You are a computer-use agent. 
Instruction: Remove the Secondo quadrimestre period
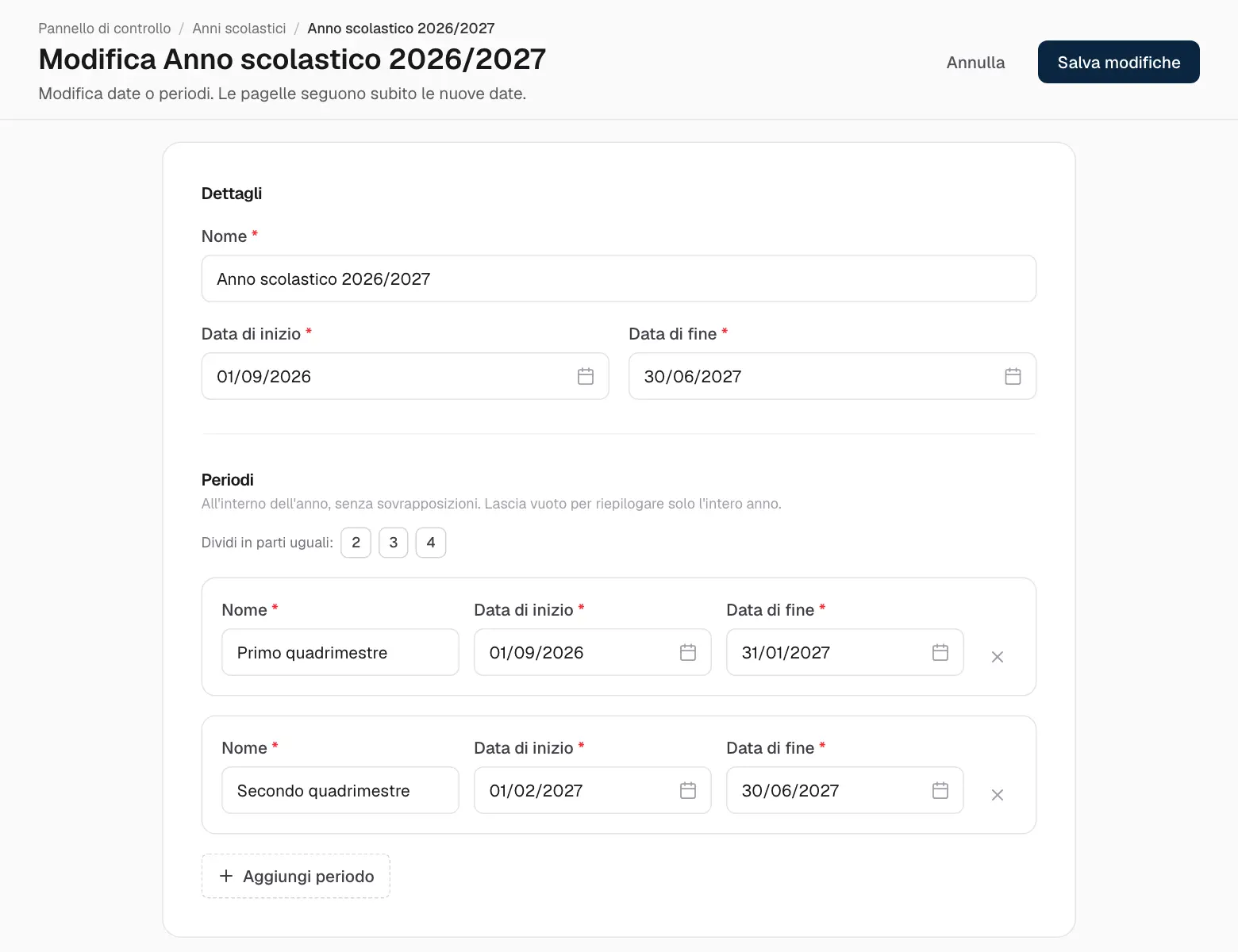click(998, 795)
